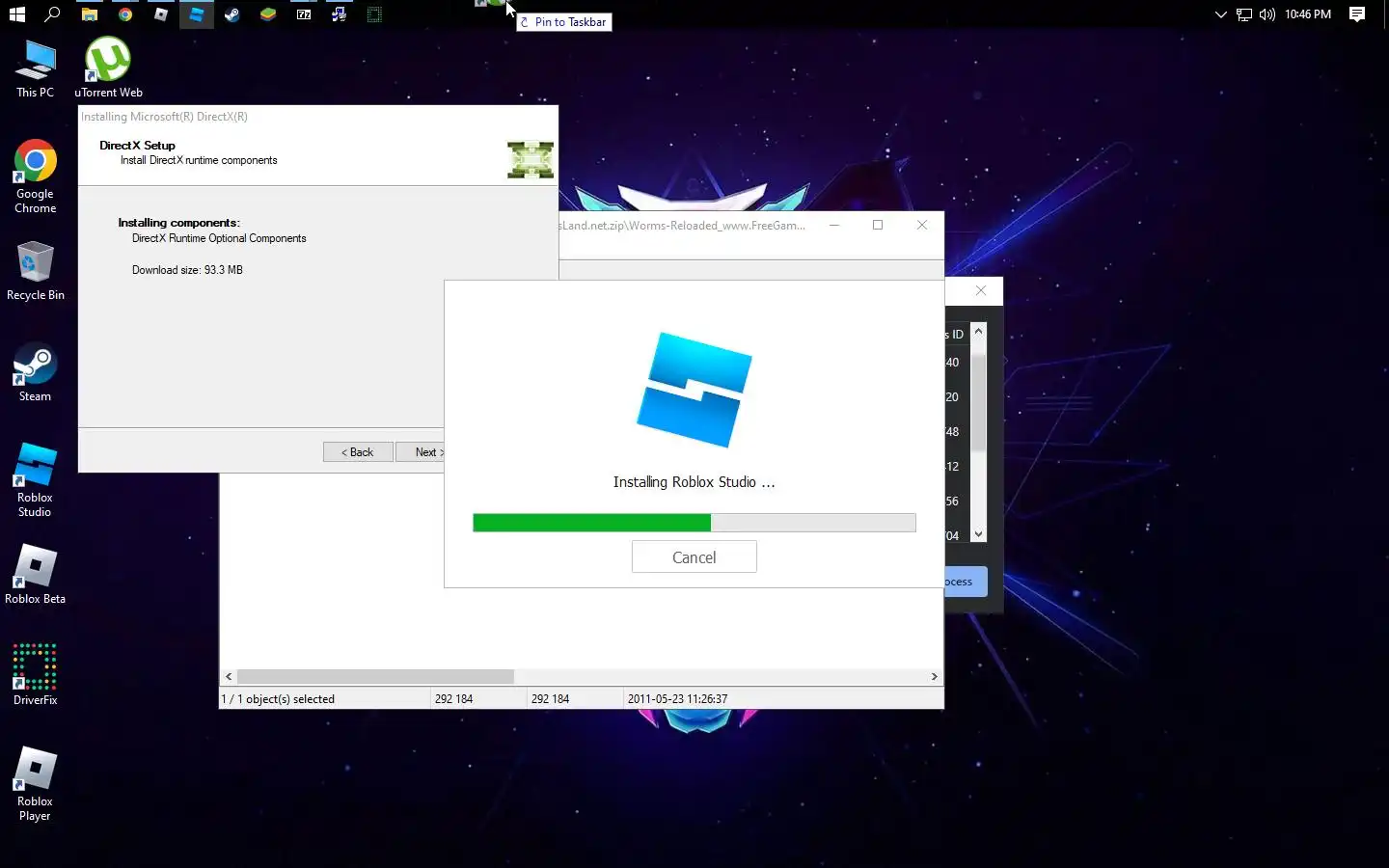Close the dark process list window

click(981, 290)
